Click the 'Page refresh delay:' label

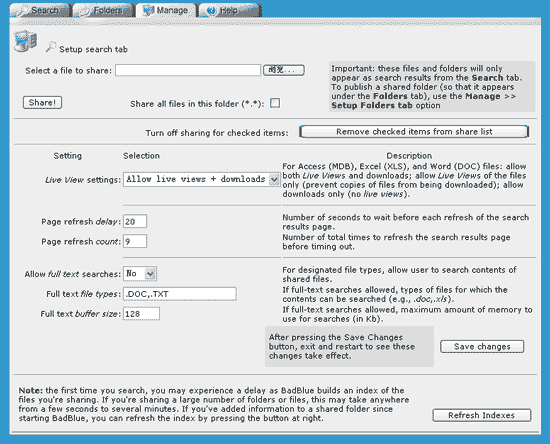[81, 222]
